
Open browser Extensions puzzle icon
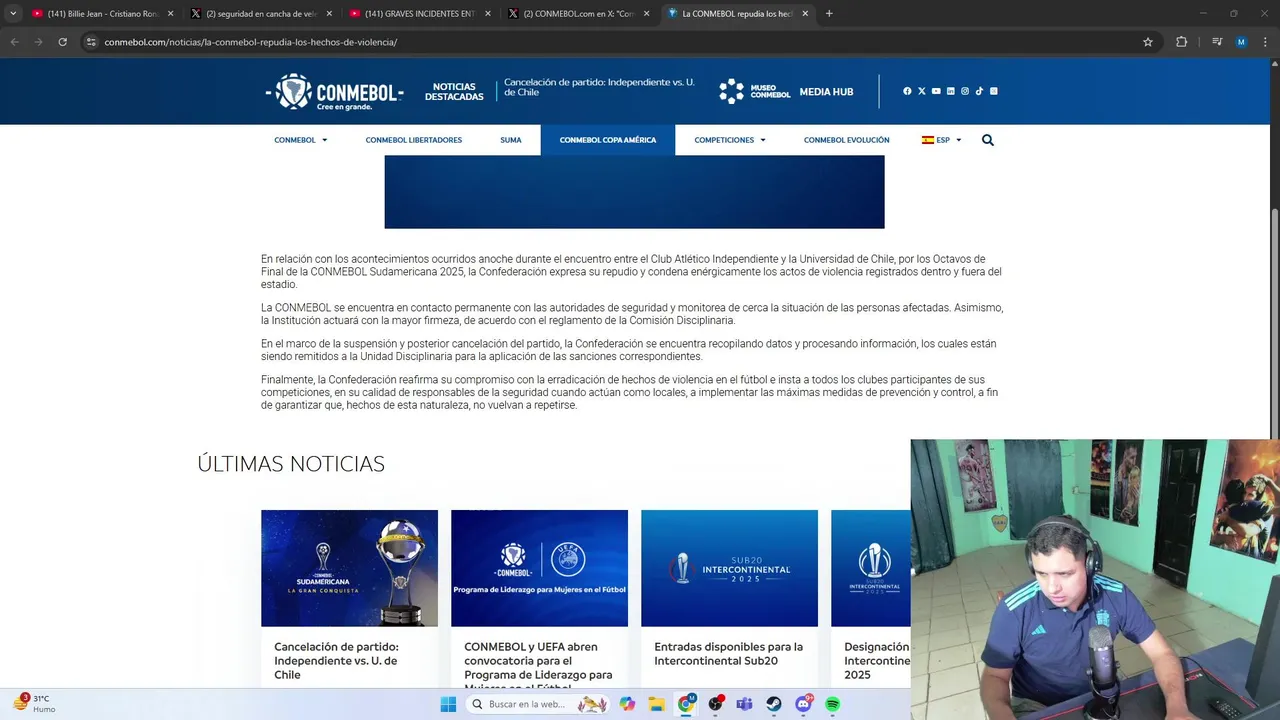click(1181, 42)
